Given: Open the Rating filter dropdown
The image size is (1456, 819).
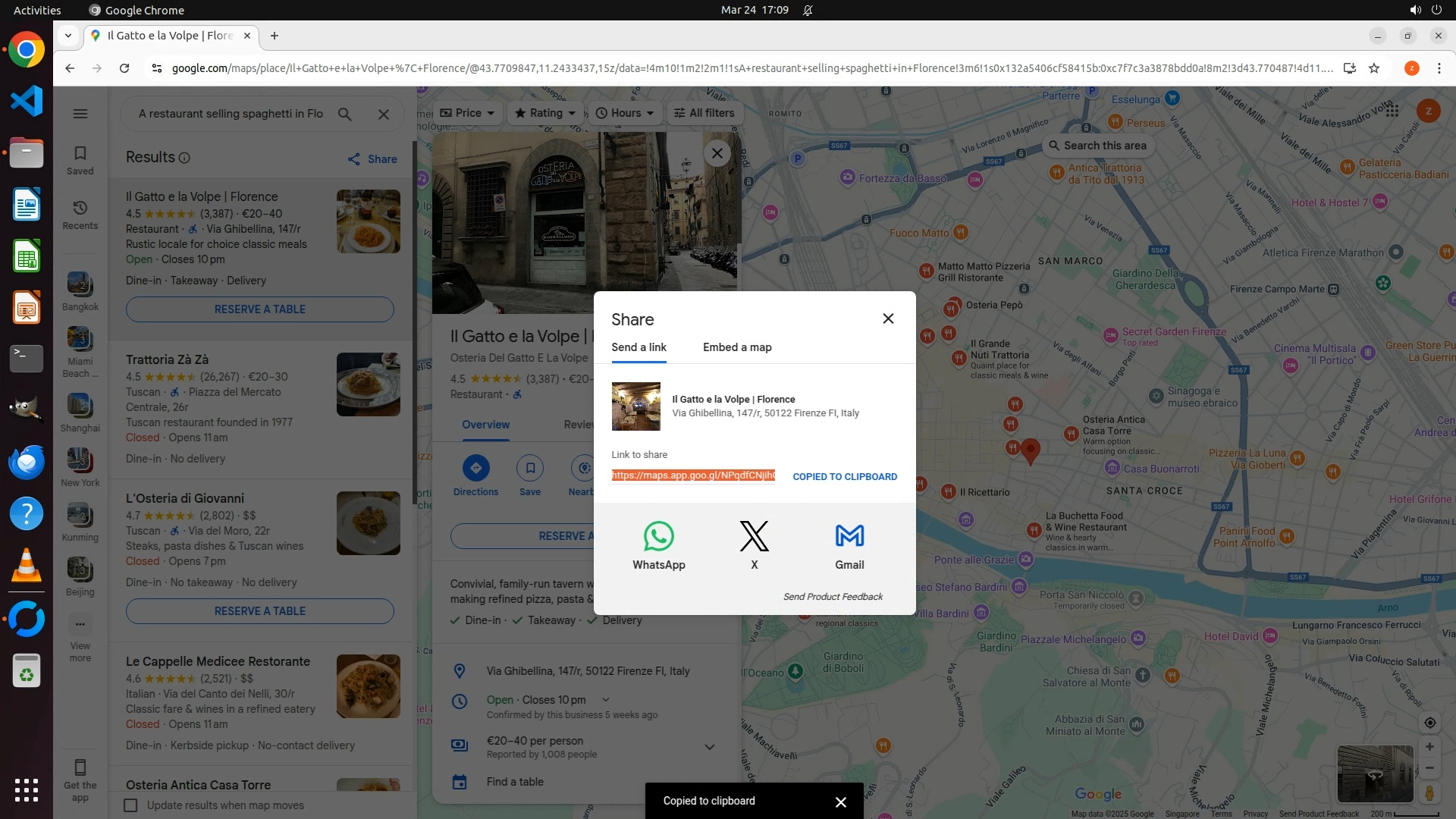Looking at the screenshot, I should coord(545,113).
